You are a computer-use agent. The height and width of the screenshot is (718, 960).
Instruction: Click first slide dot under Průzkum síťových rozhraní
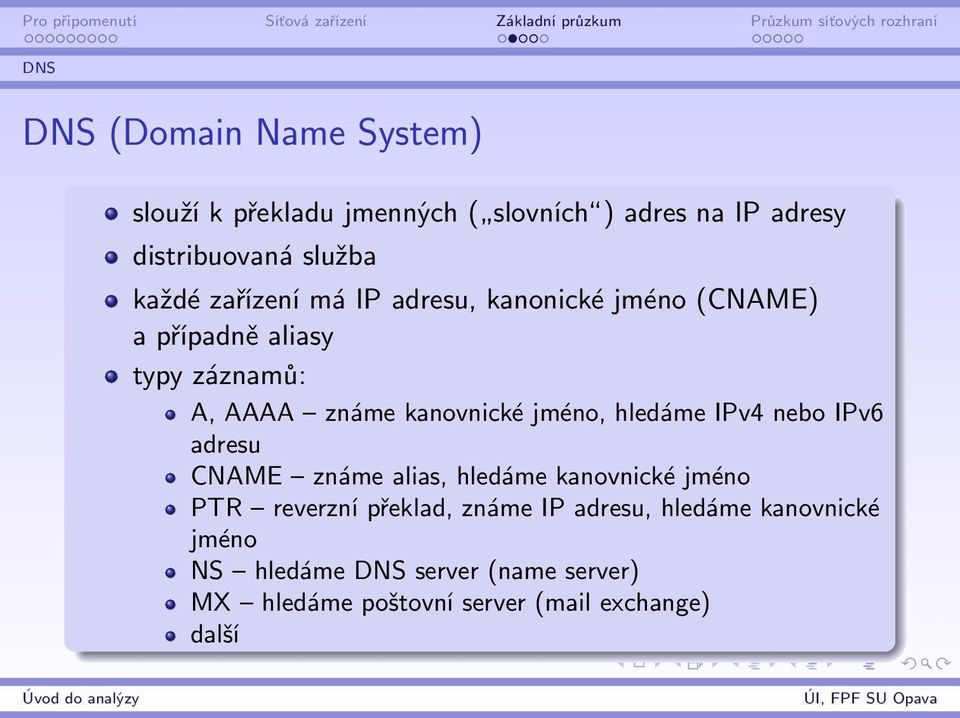coord(757,39)
